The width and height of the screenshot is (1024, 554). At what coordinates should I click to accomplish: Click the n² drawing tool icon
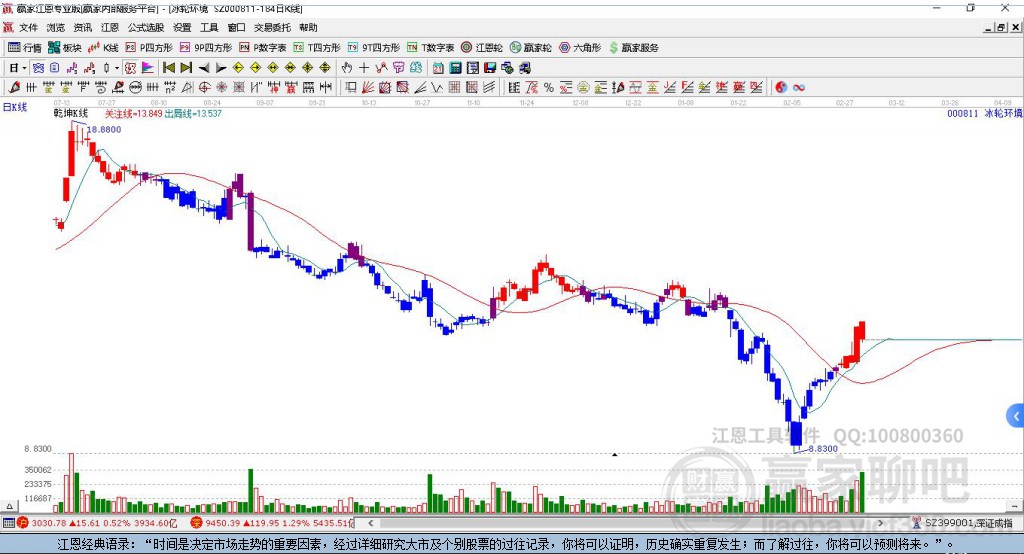point(170,87)
